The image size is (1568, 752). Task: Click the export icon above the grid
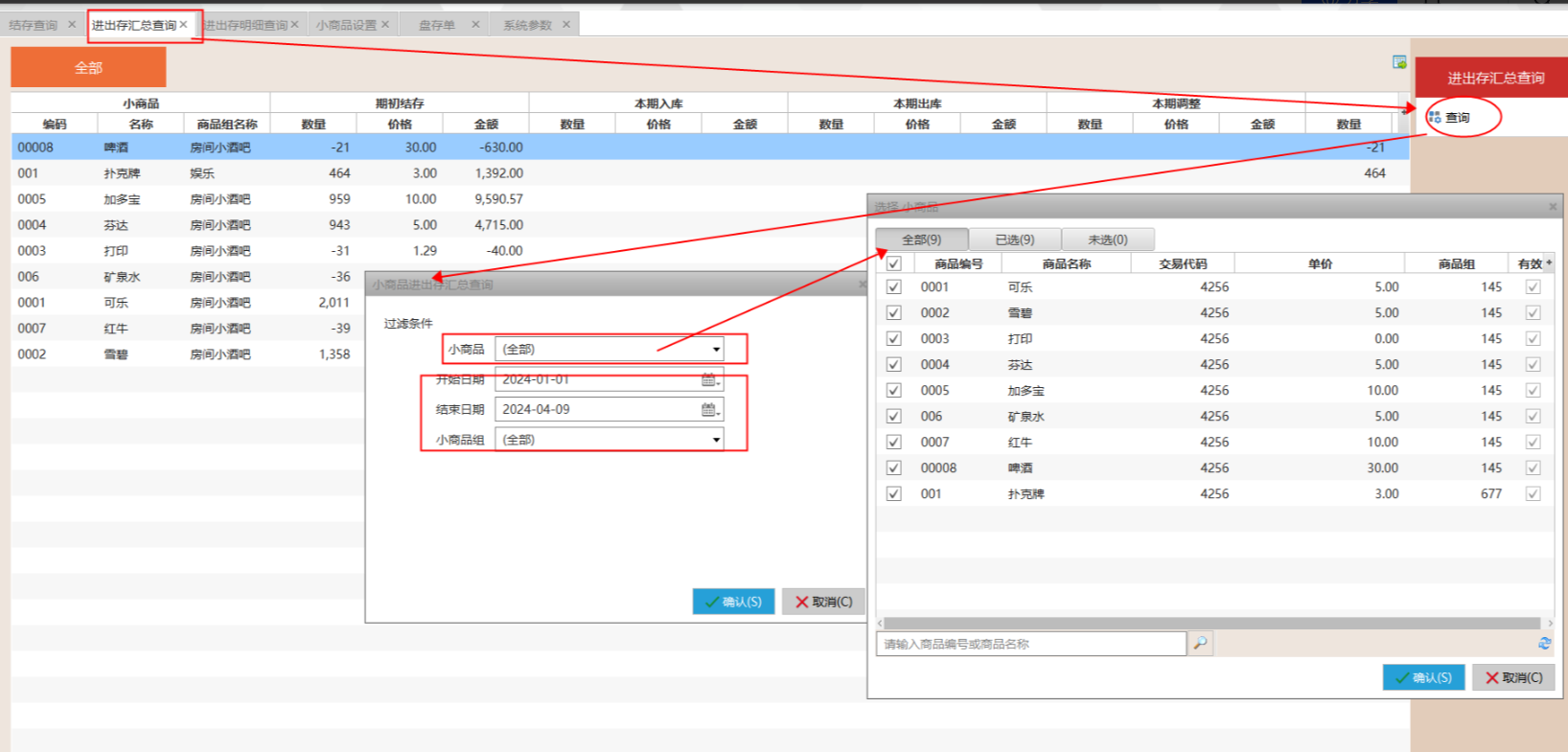[1399, 62]
